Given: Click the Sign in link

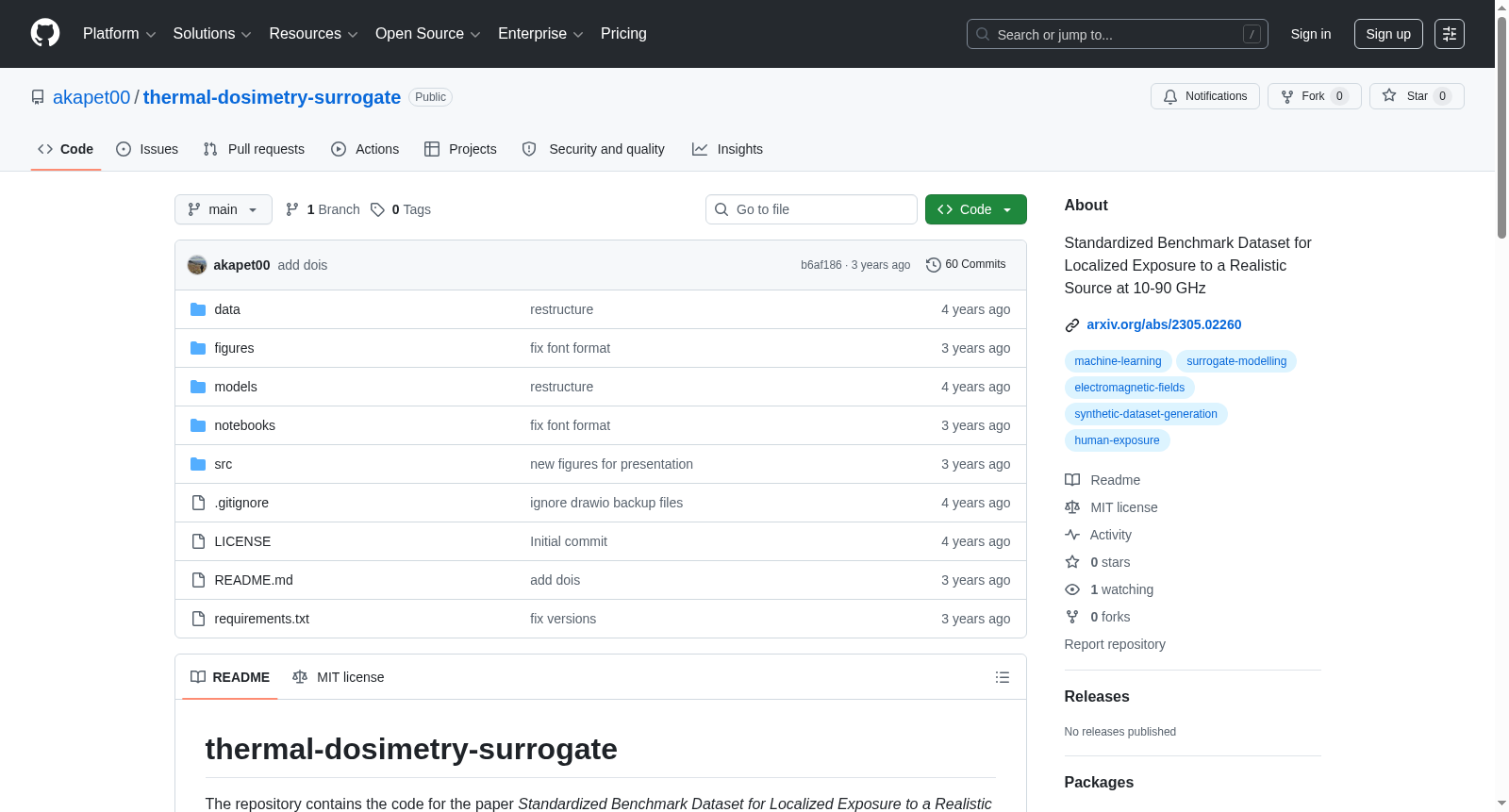Looking at the screenshot, I should (x=1311, y=34).
